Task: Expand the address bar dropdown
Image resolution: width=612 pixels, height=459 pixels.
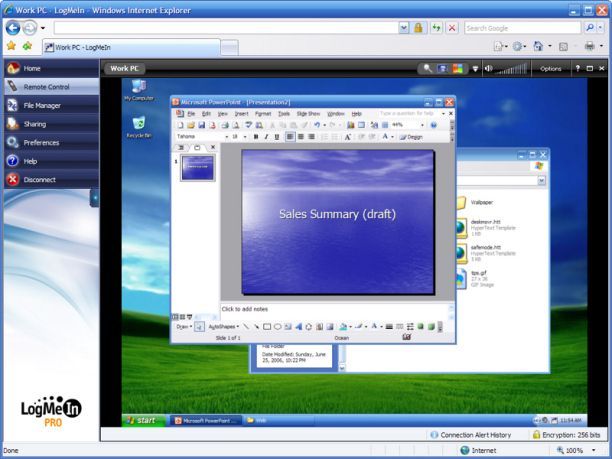Action: coord(404,28)
